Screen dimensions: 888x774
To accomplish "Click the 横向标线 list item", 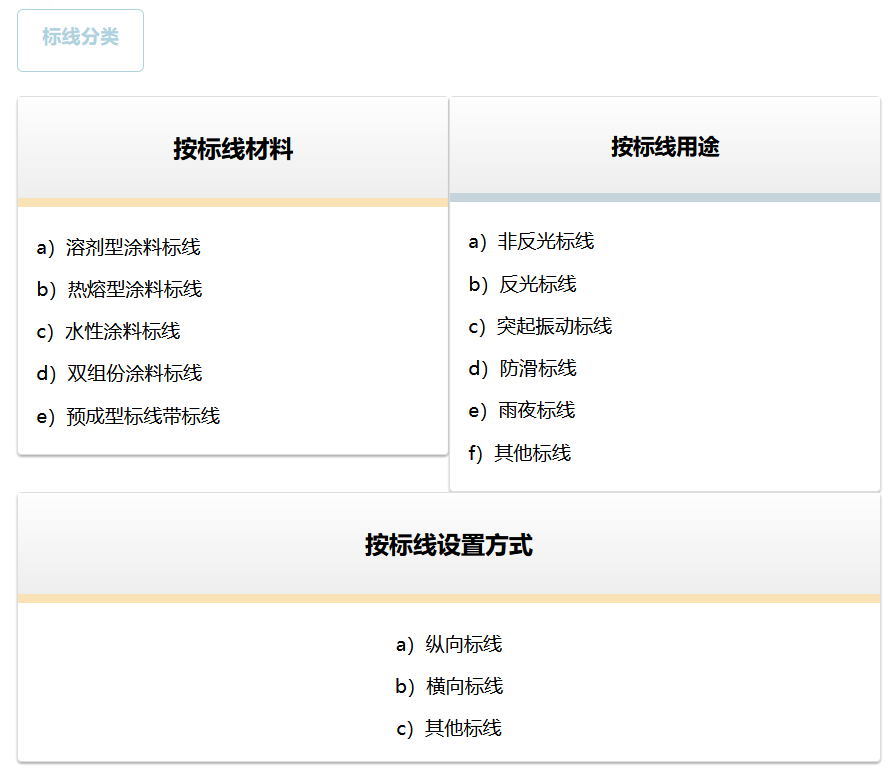I will [x=464, y=686].
